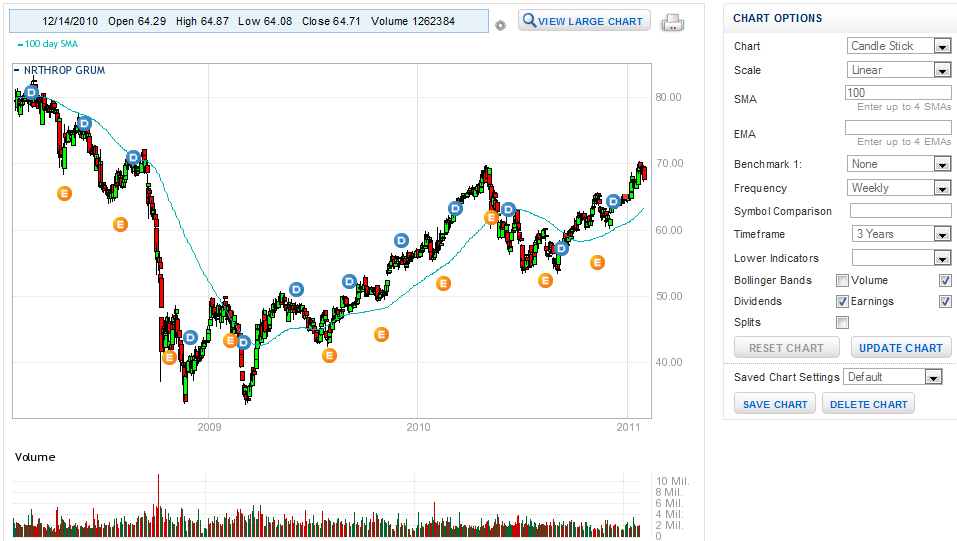
Task: Click the UPDATE CHART button
Action: [x=901, y=347]
